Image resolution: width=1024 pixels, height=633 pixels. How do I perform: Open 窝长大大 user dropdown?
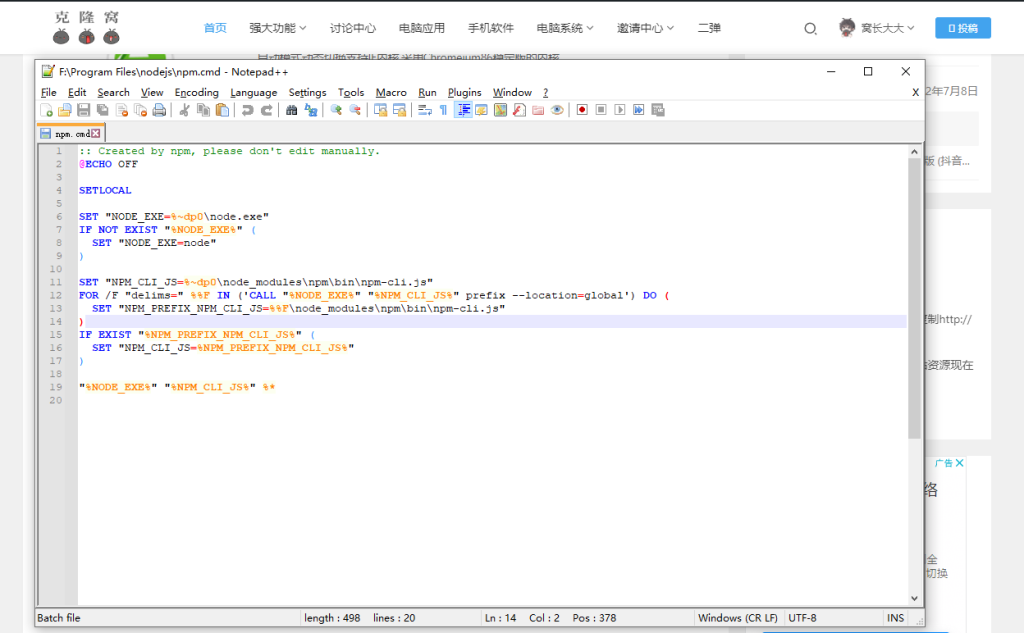(877, 28)
